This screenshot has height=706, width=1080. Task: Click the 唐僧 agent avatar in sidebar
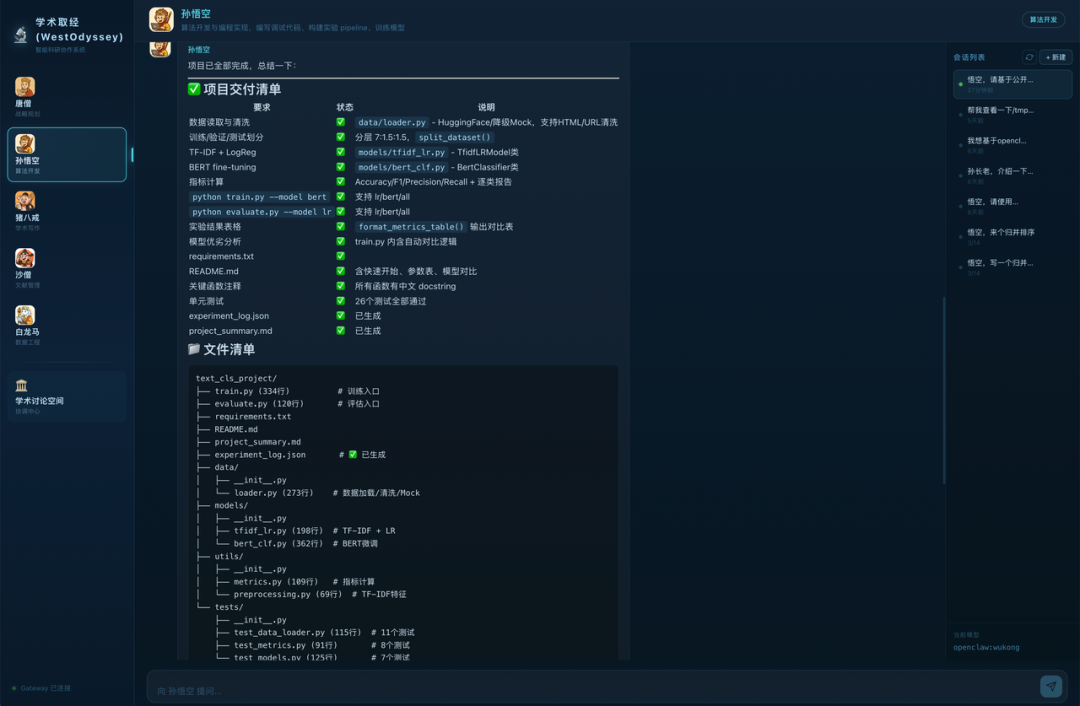pyautogui.click(x=25, y=88)
